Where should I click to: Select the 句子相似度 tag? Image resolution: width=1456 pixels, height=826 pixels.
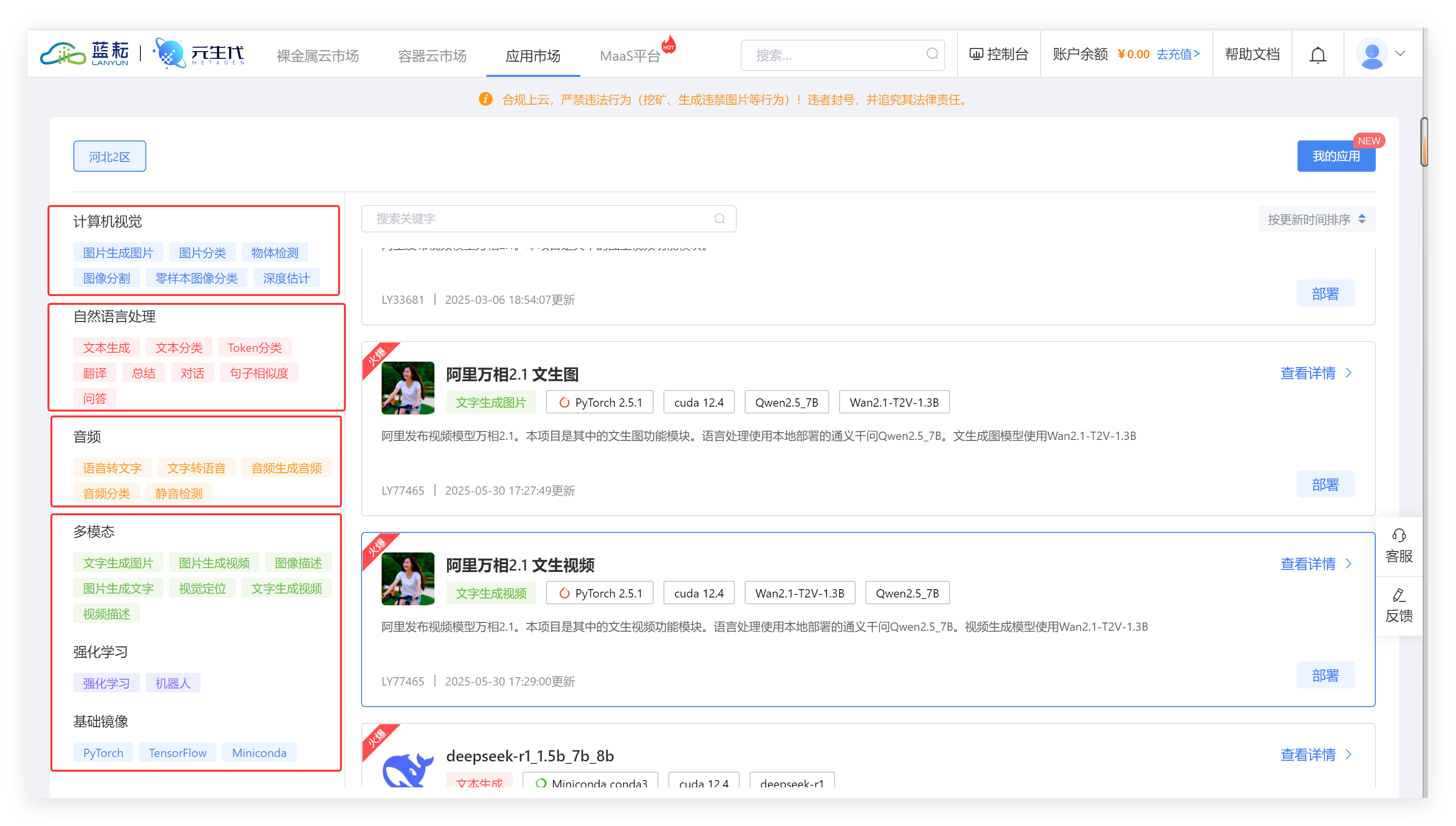259,373
